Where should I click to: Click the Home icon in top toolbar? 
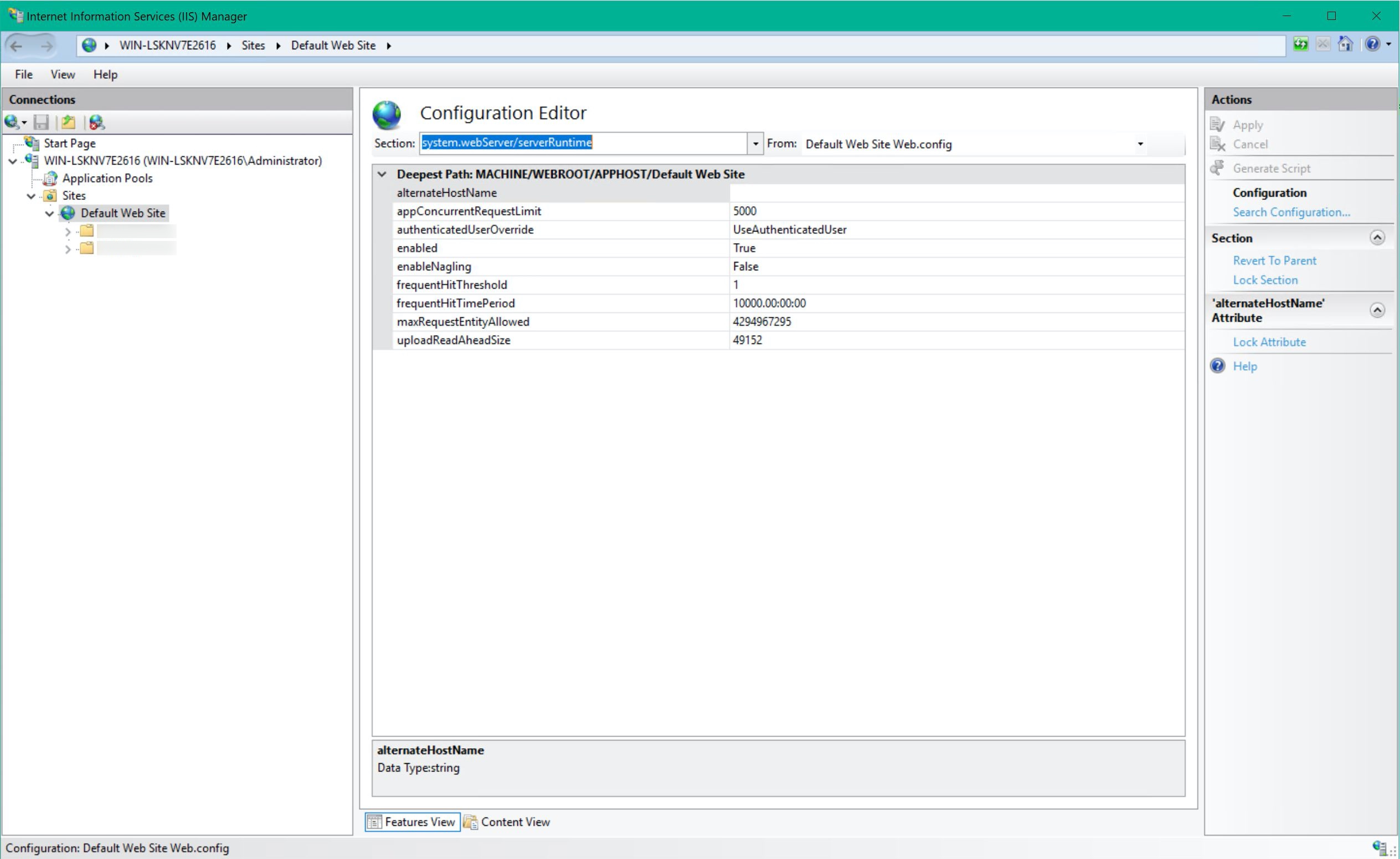point(1346,44)
